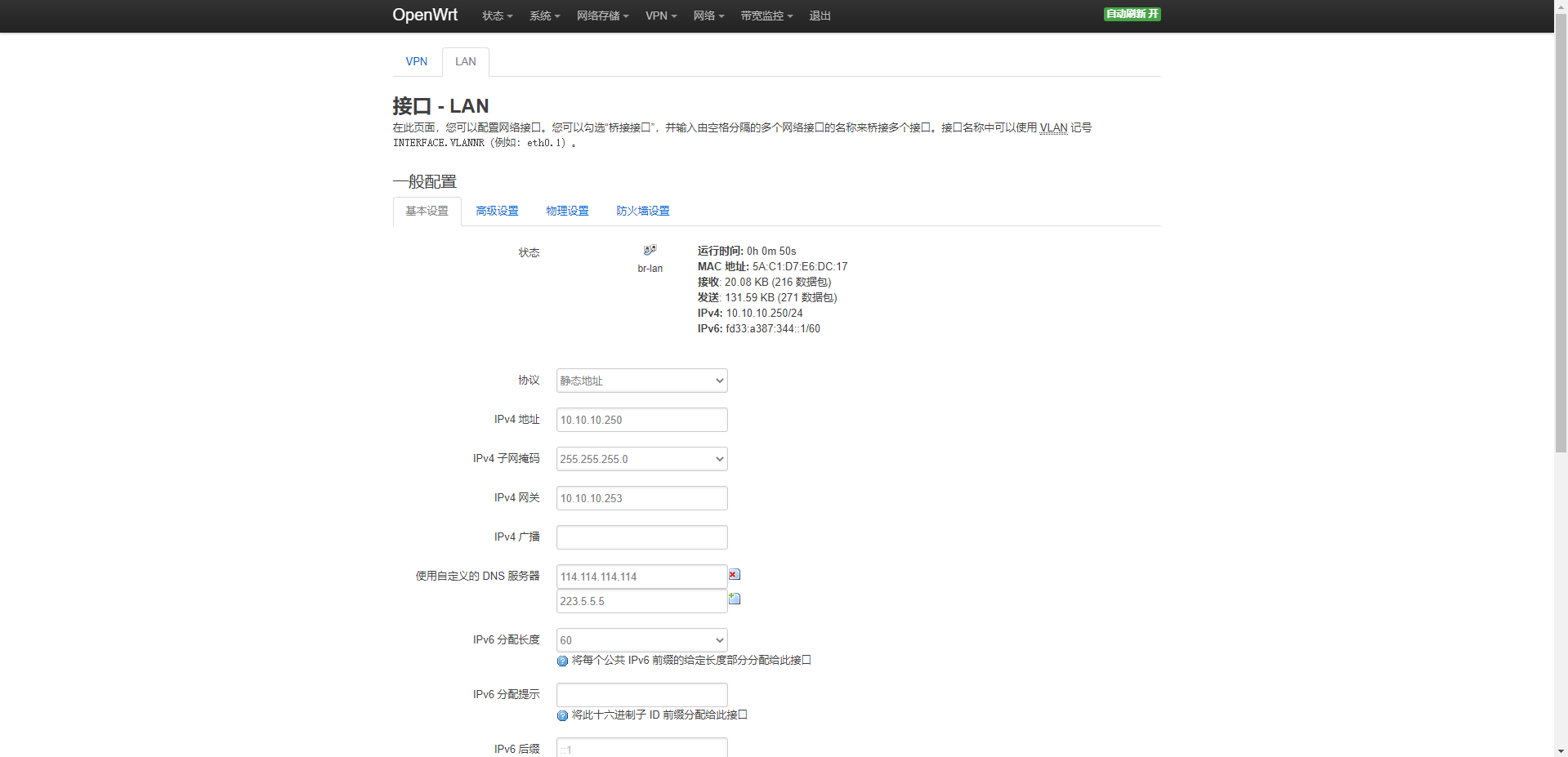The image size is (1568, 757).
Task: Expand the 网络存储 navbar menu
Action: pos(602,16)
